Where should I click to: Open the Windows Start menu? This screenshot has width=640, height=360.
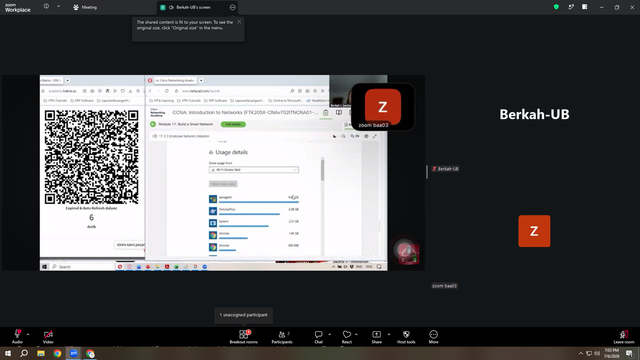click(8, 353)
